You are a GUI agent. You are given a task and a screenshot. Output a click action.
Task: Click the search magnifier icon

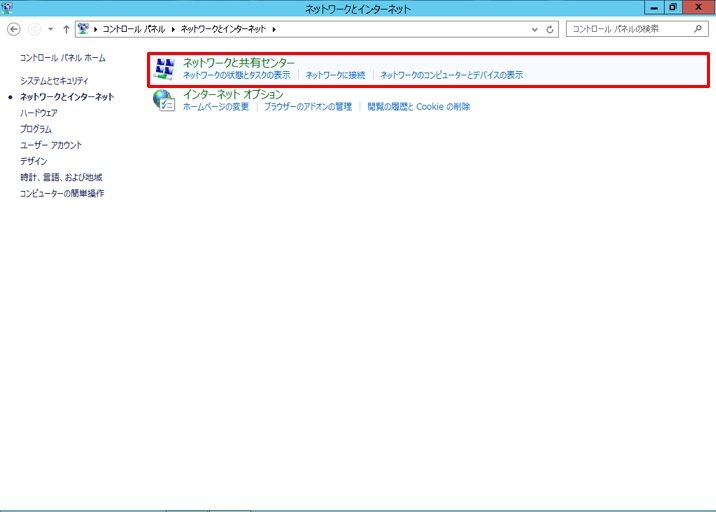699,30
